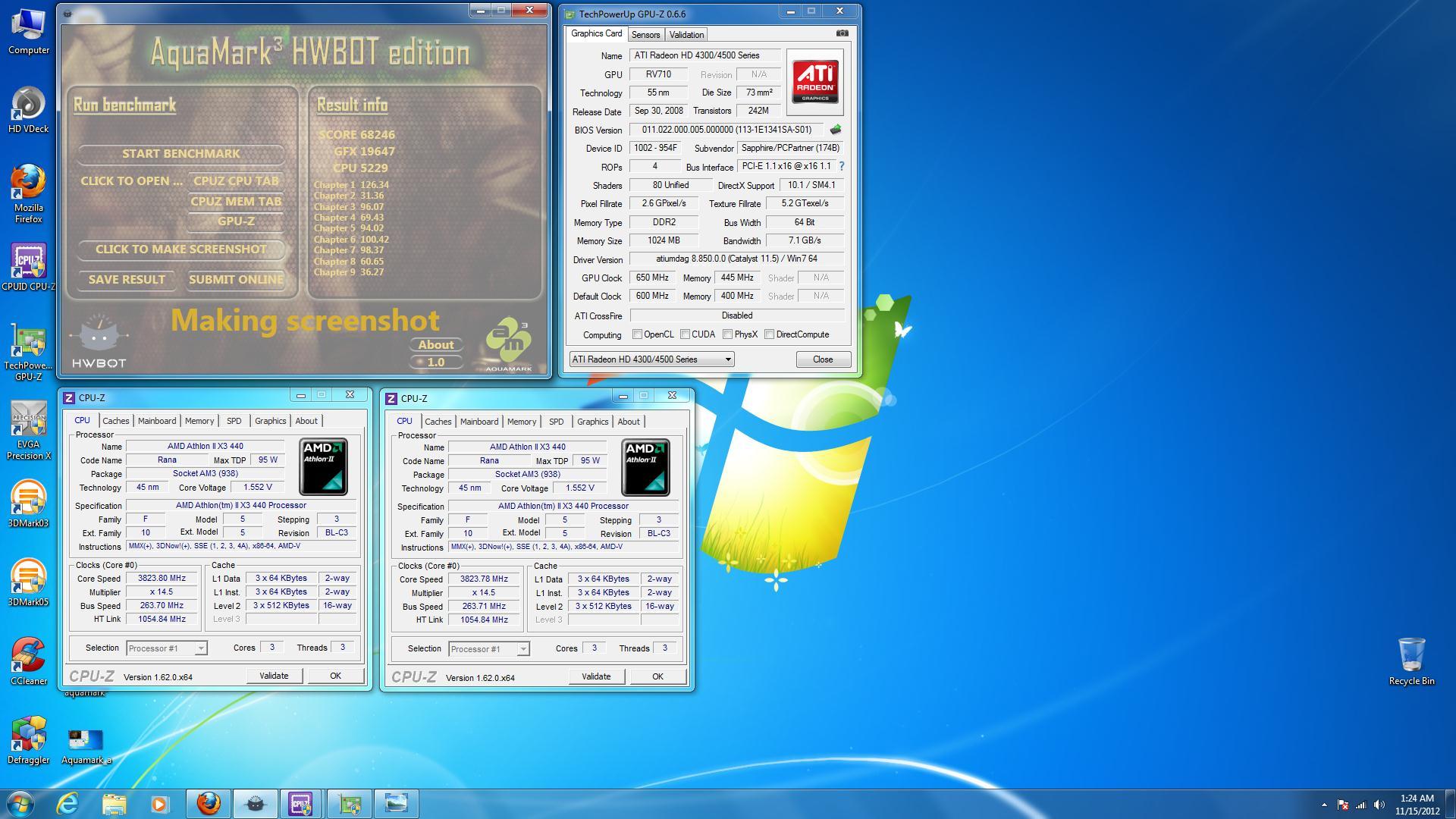Click the HWBOT logo in AquaMark
This screenshot has height=819, width=1456.
[x=99, y=341]
